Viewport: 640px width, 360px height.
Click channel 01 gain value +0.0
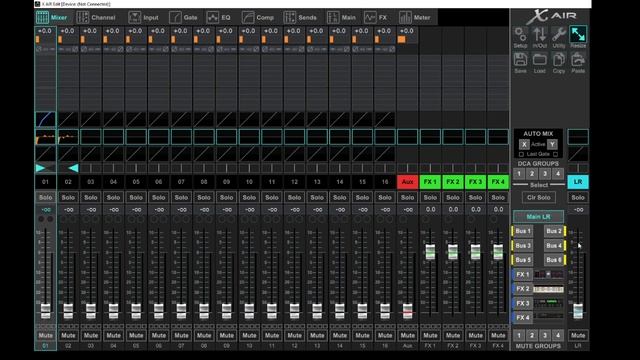click(45, 31)
